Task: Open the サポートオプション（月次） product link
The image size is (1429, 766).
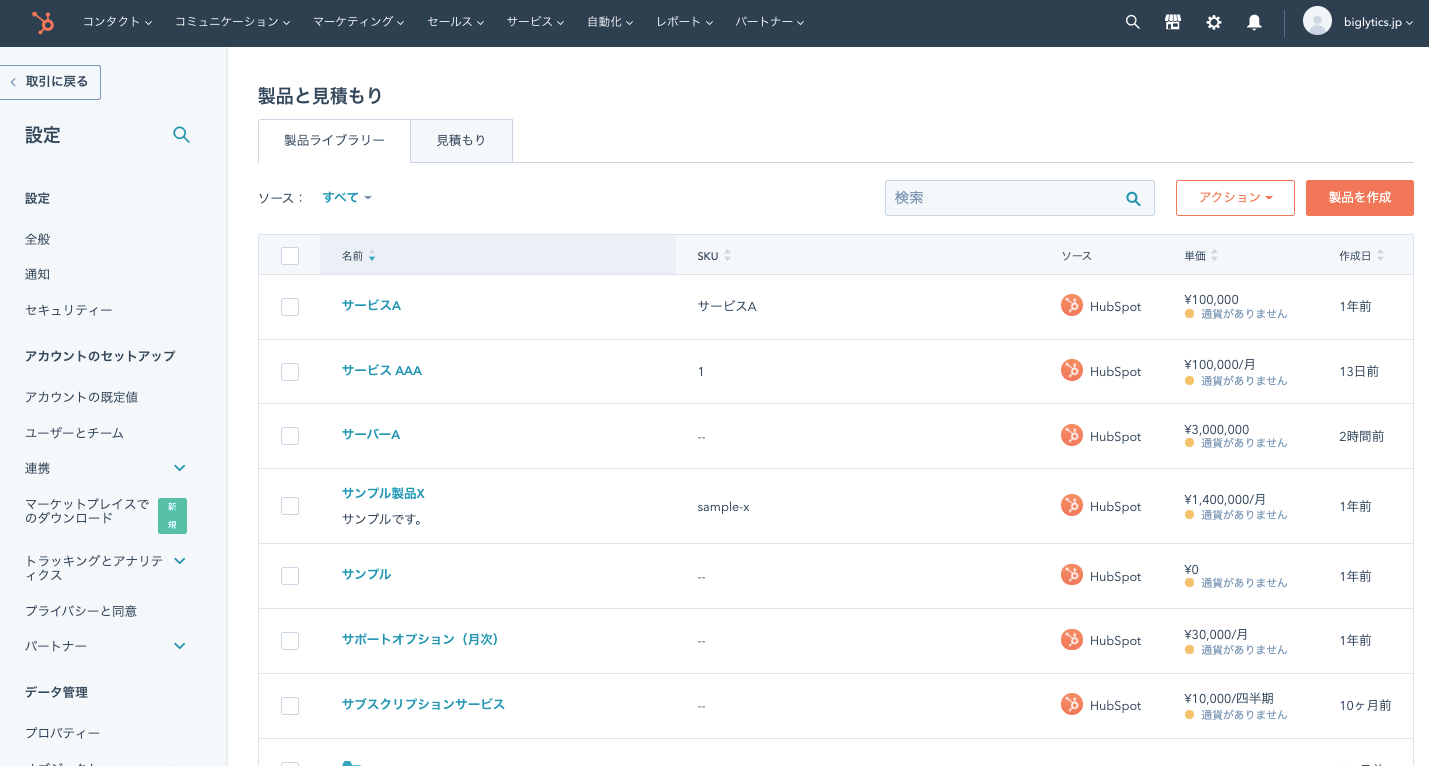Action: point(420,639)
